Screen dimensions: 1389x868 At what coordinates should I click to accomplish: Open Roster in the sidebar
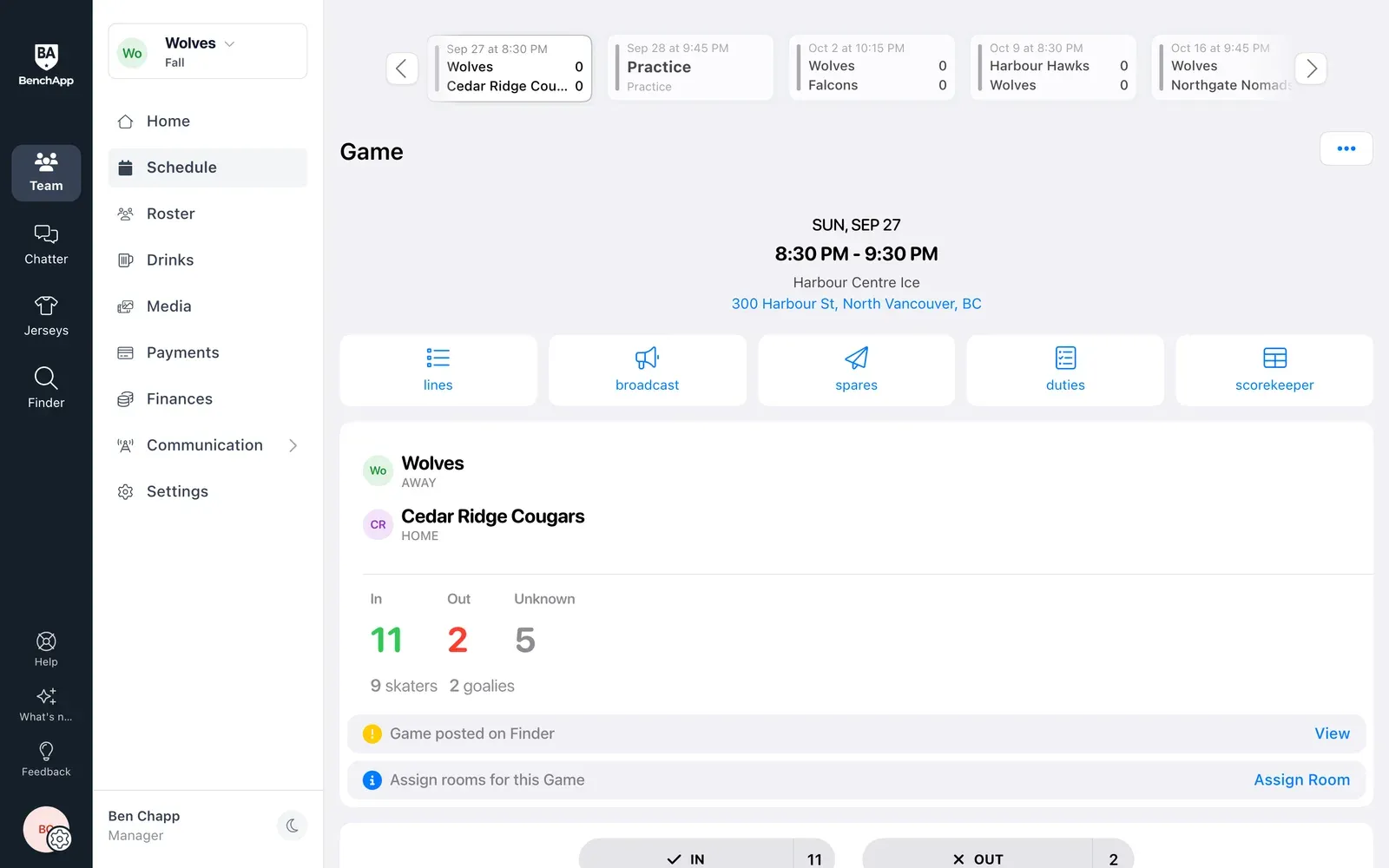[x=207, y=214]
